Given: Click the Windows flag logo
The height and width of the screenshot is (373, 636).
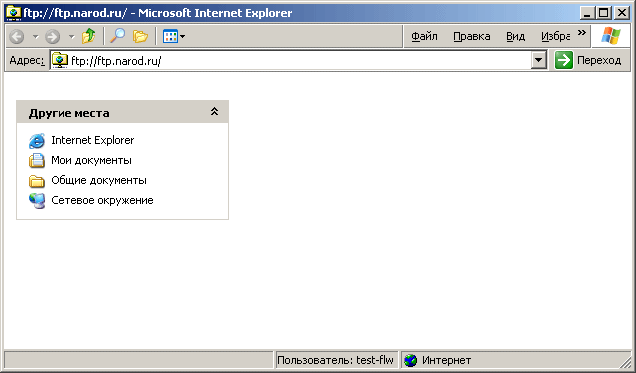Looking at the screenshot, I should 610,36.
